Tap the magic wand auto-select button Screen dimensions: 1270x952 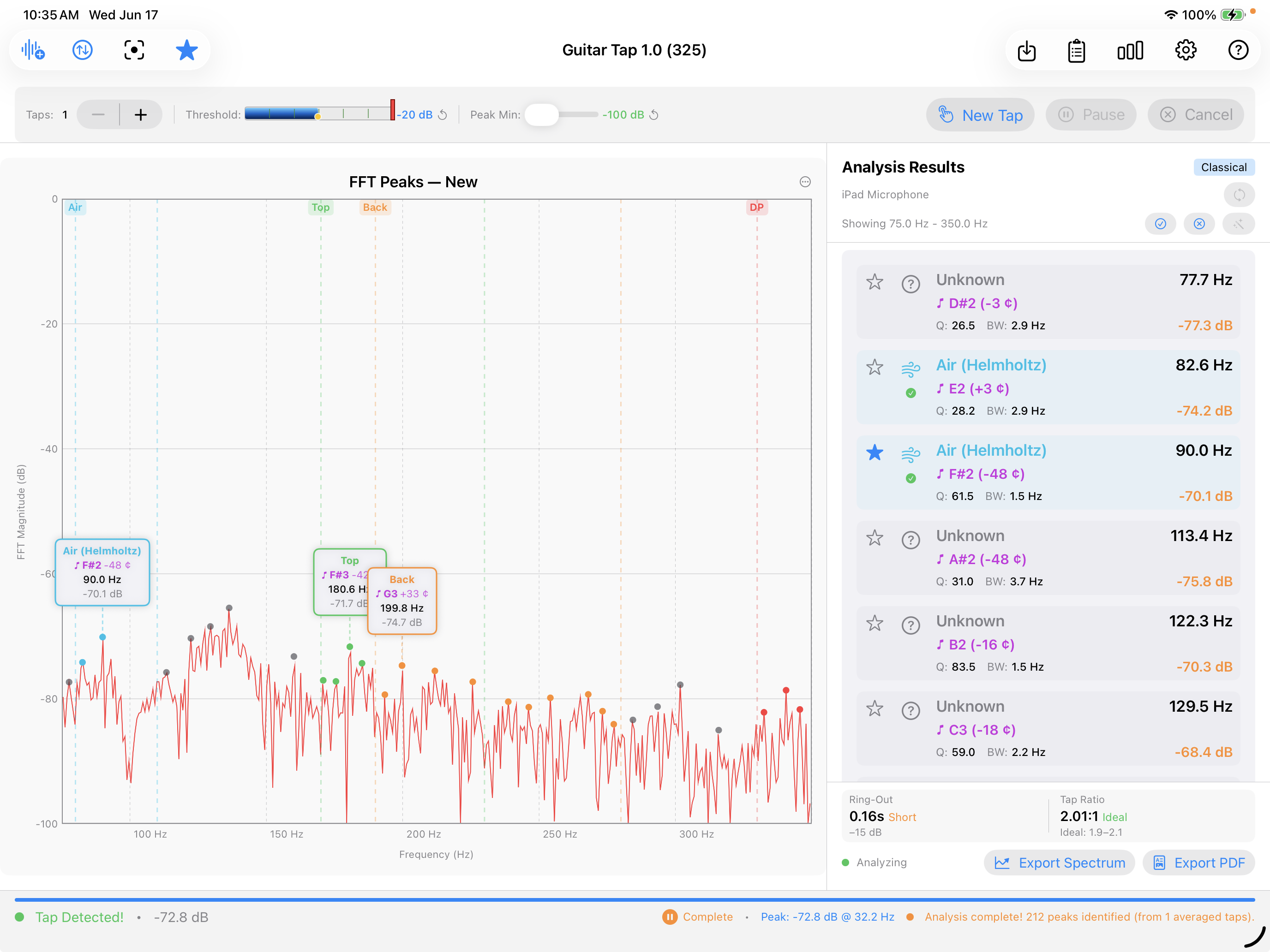click(x=1239, y=224)
